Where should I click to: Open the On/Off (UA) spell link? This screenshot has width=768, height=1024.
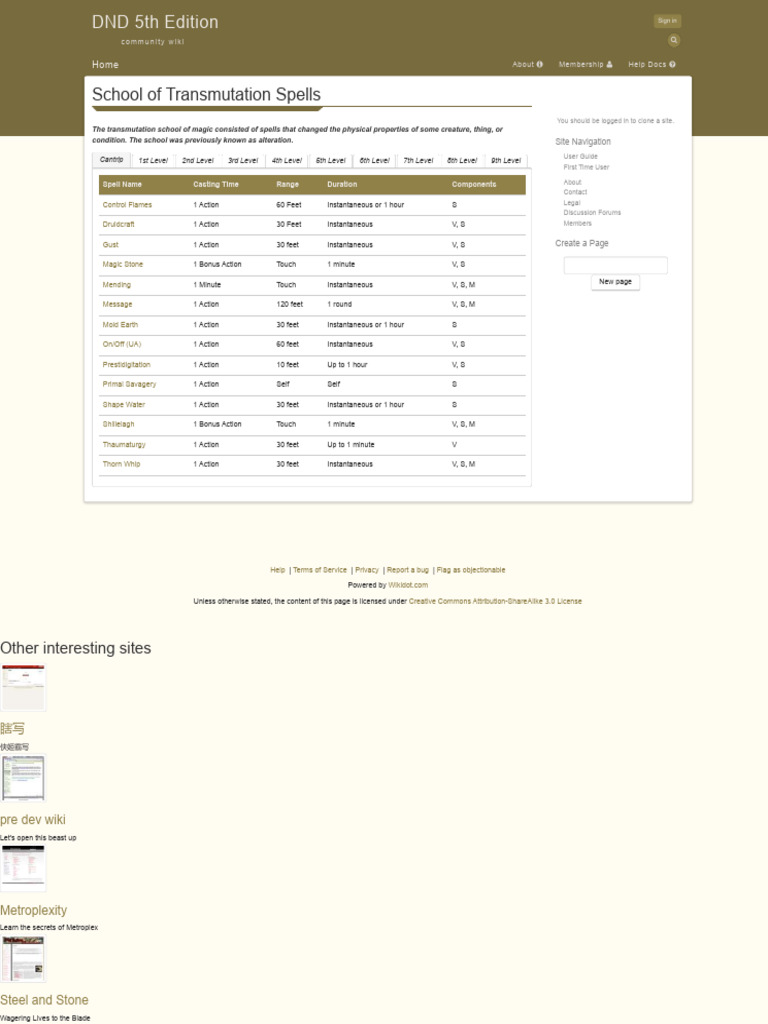[121, 344]
